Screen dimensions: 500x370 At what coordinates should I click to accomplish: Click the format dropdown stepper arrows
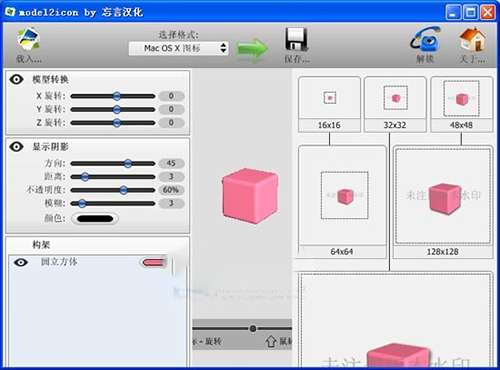223,48
